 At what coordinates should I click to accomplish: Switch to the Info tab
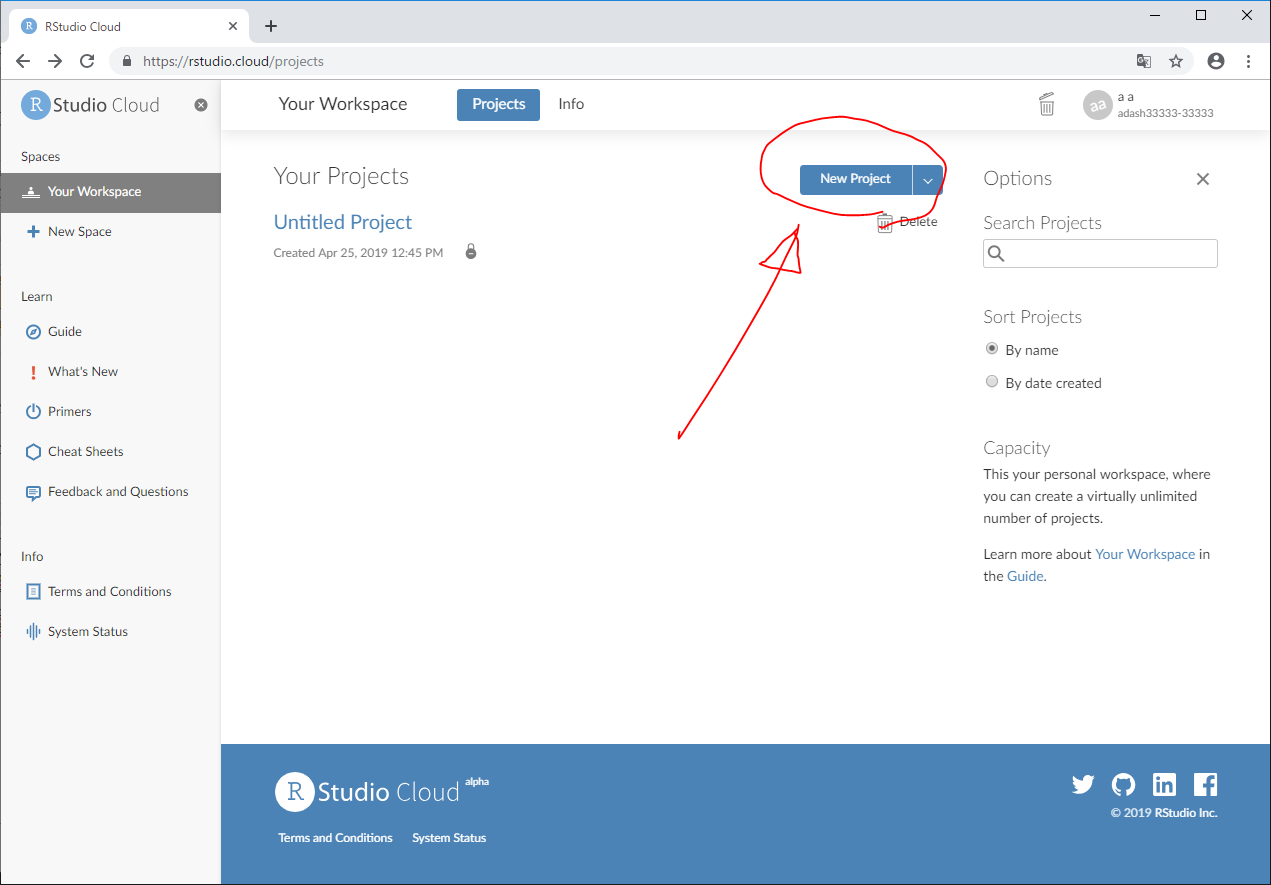571,104
